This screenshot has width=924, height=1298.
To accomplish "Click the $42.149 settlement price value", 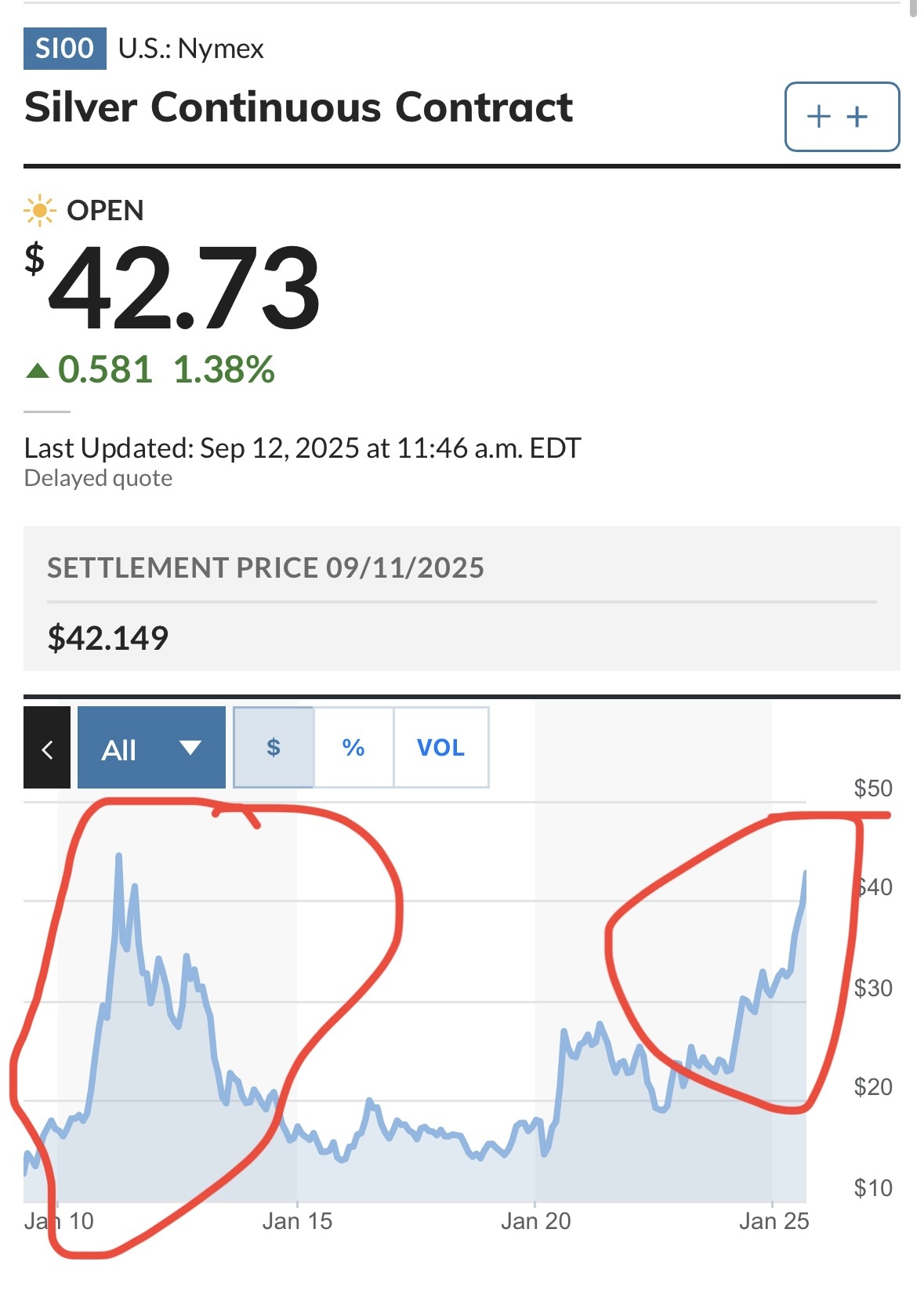I will [108, 638].
